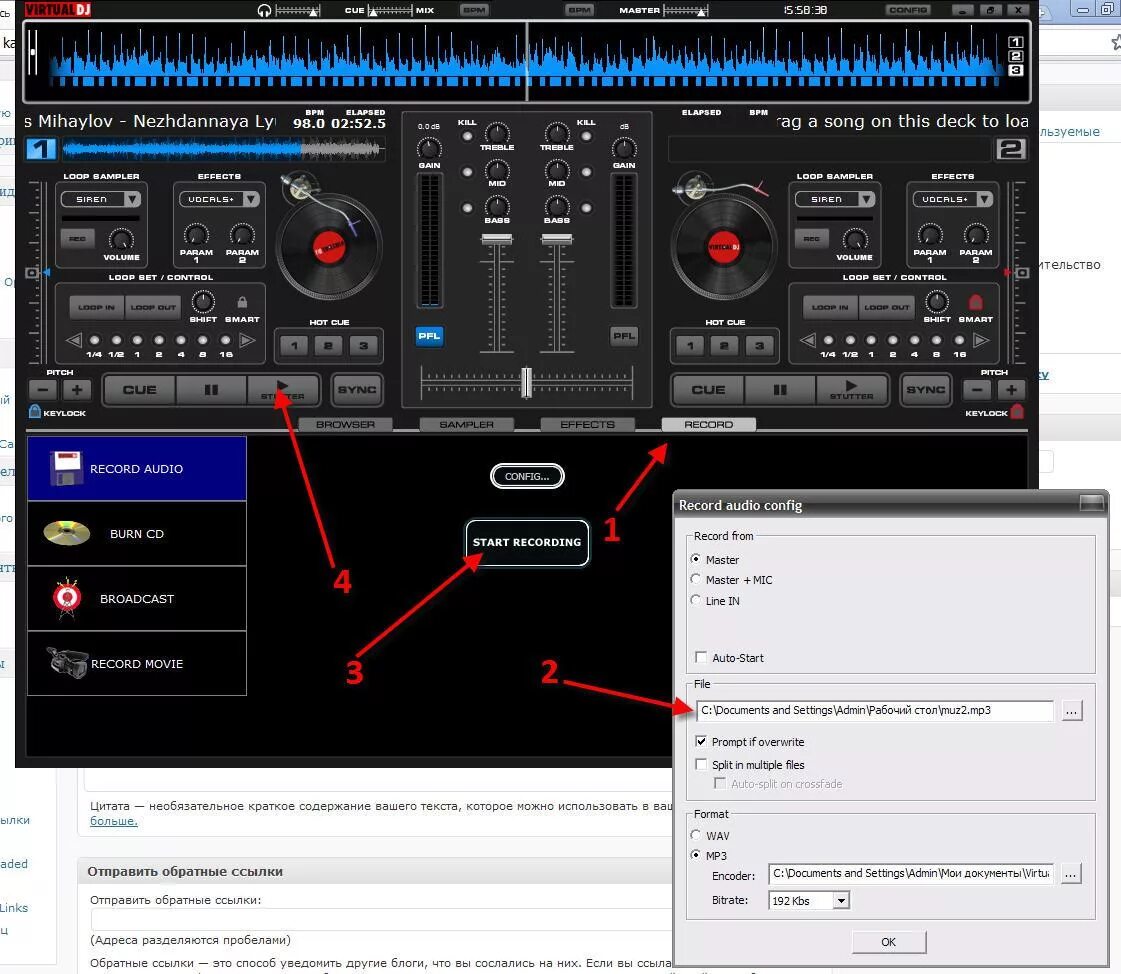Select MP3 format radio button
The height and width of the screenshot is (974, 1121).
tap(696, 855)
